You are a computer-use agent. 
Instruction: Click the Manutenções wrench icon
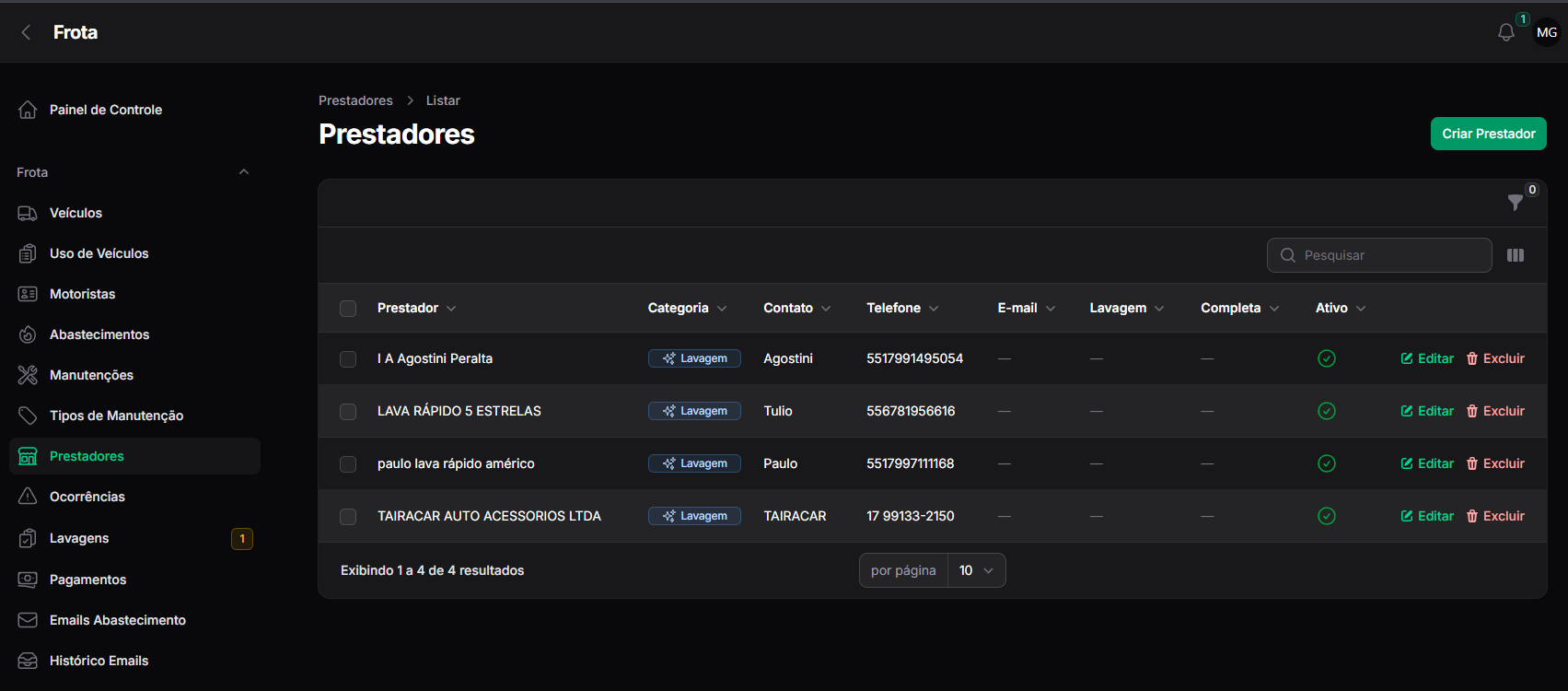[x=28, y=375]
